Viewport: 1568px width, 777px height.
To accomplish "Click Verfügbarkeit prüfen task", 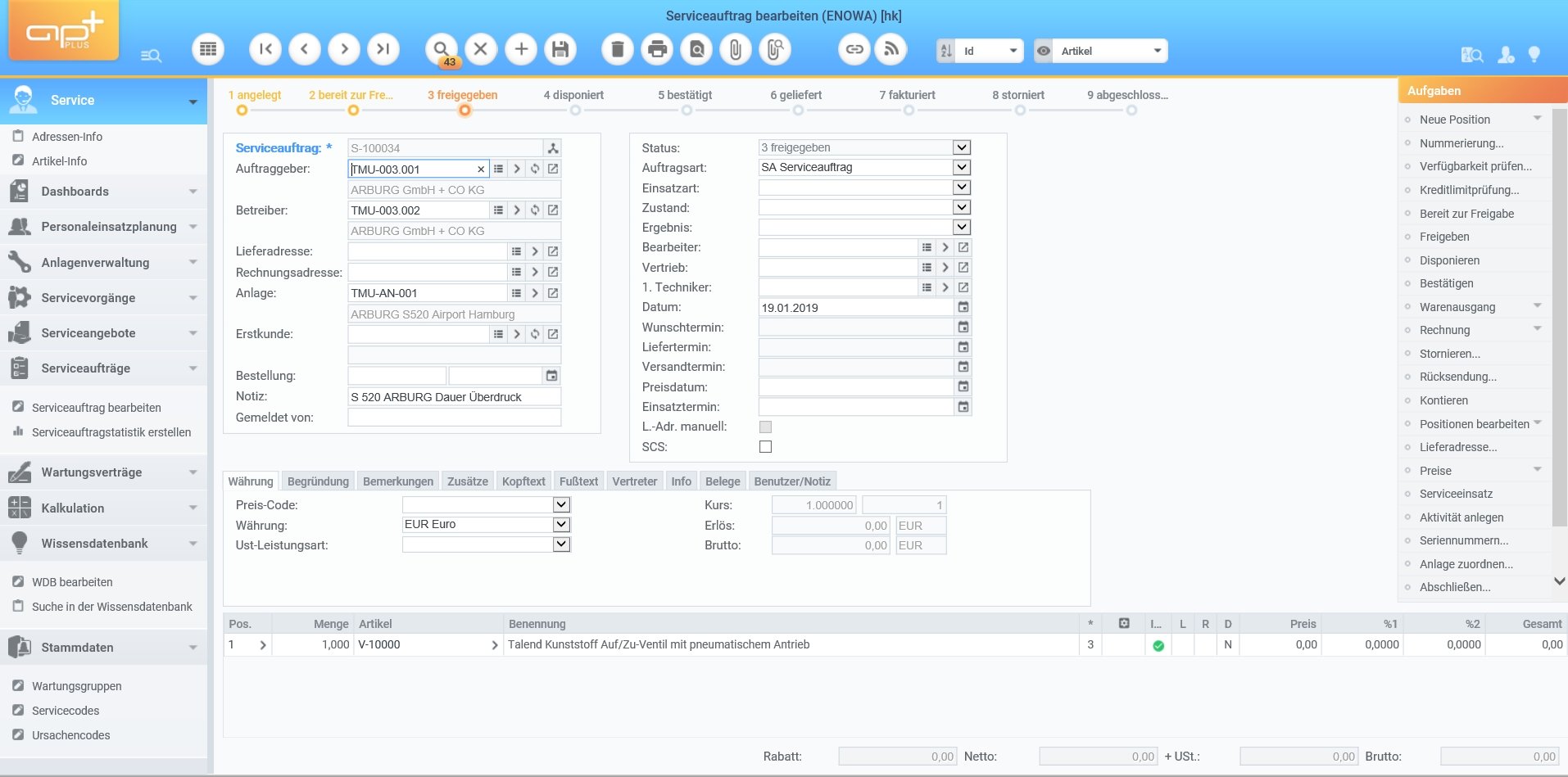I will coord(1475,166).
